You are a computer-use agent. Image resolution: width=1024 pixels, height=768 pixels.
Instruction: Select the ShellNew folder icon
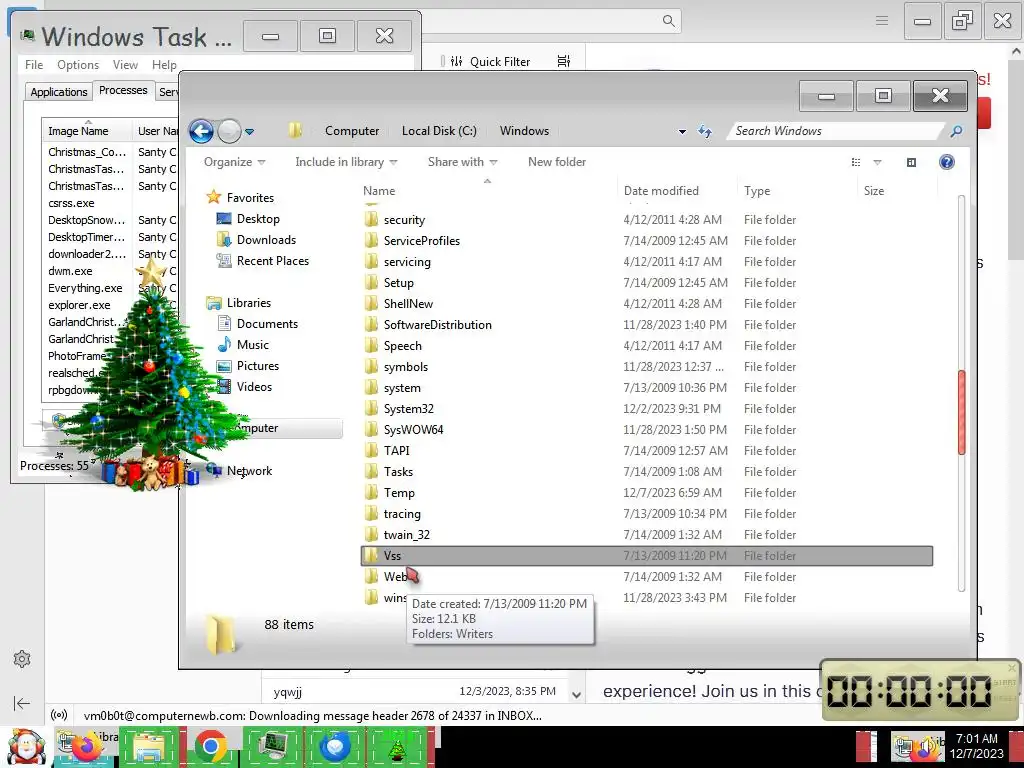371,304
